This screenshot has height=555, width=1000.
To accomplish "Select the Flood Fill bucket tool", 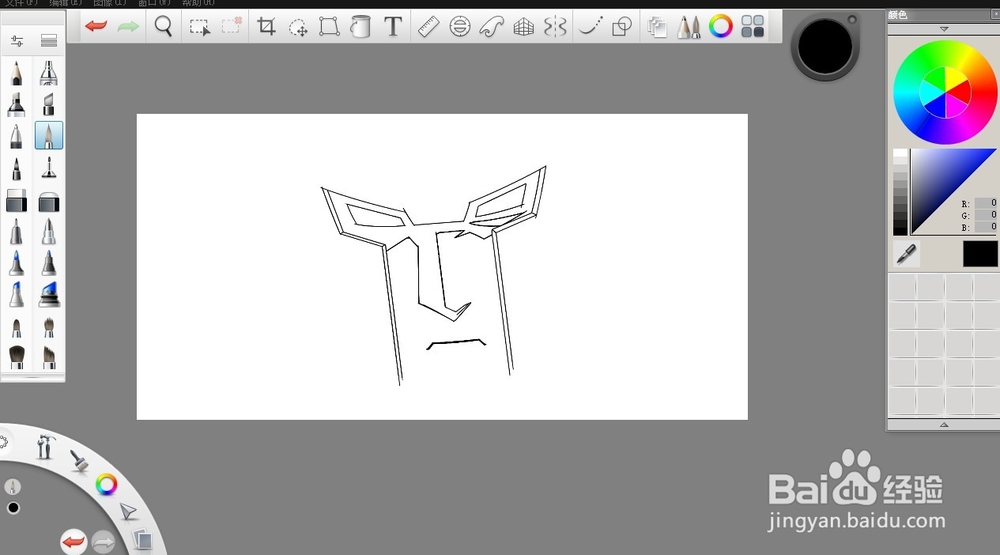I will click(361, 27).
